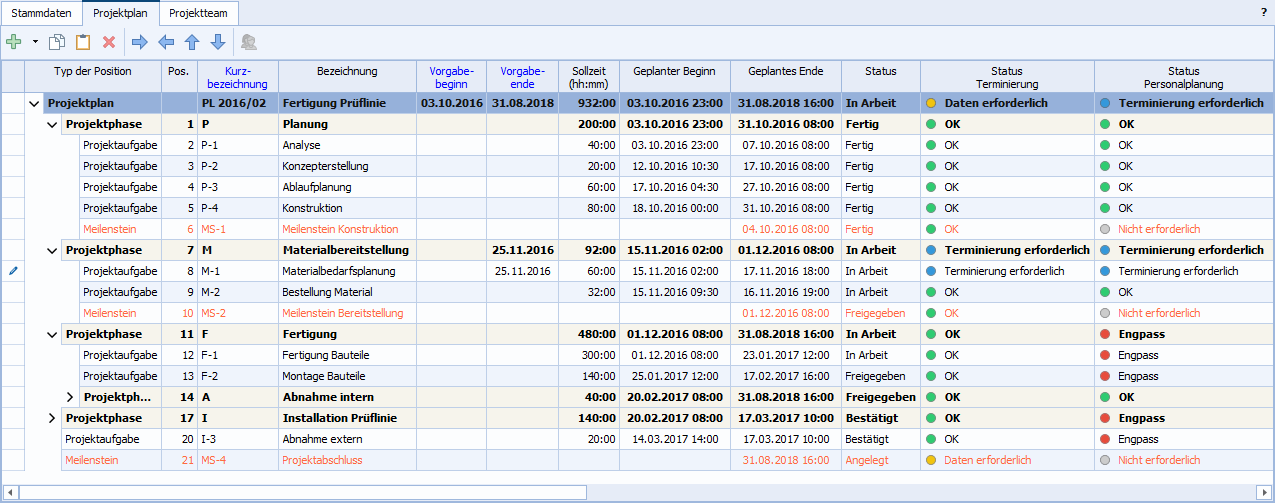Image resolution: width=1275 pixels, height=503 pixels.
Task: Click the blue up arrow move icon
Action: point(192,42)
